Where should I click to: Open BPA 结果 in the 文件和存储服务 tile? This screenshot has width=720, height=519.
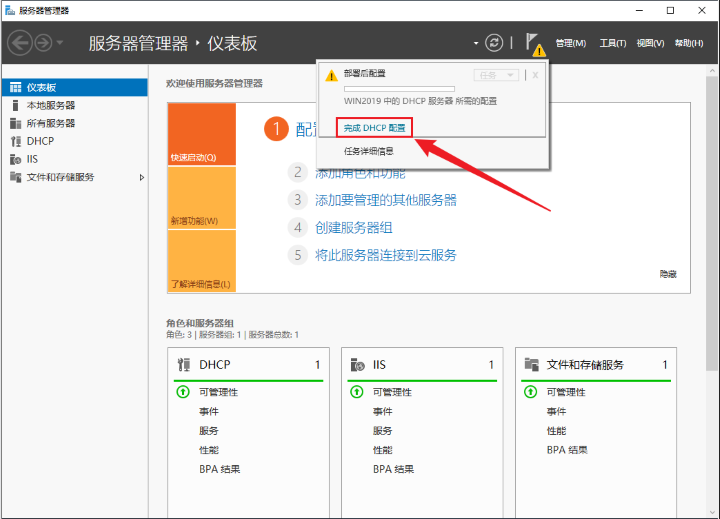(x=567, y=450)
